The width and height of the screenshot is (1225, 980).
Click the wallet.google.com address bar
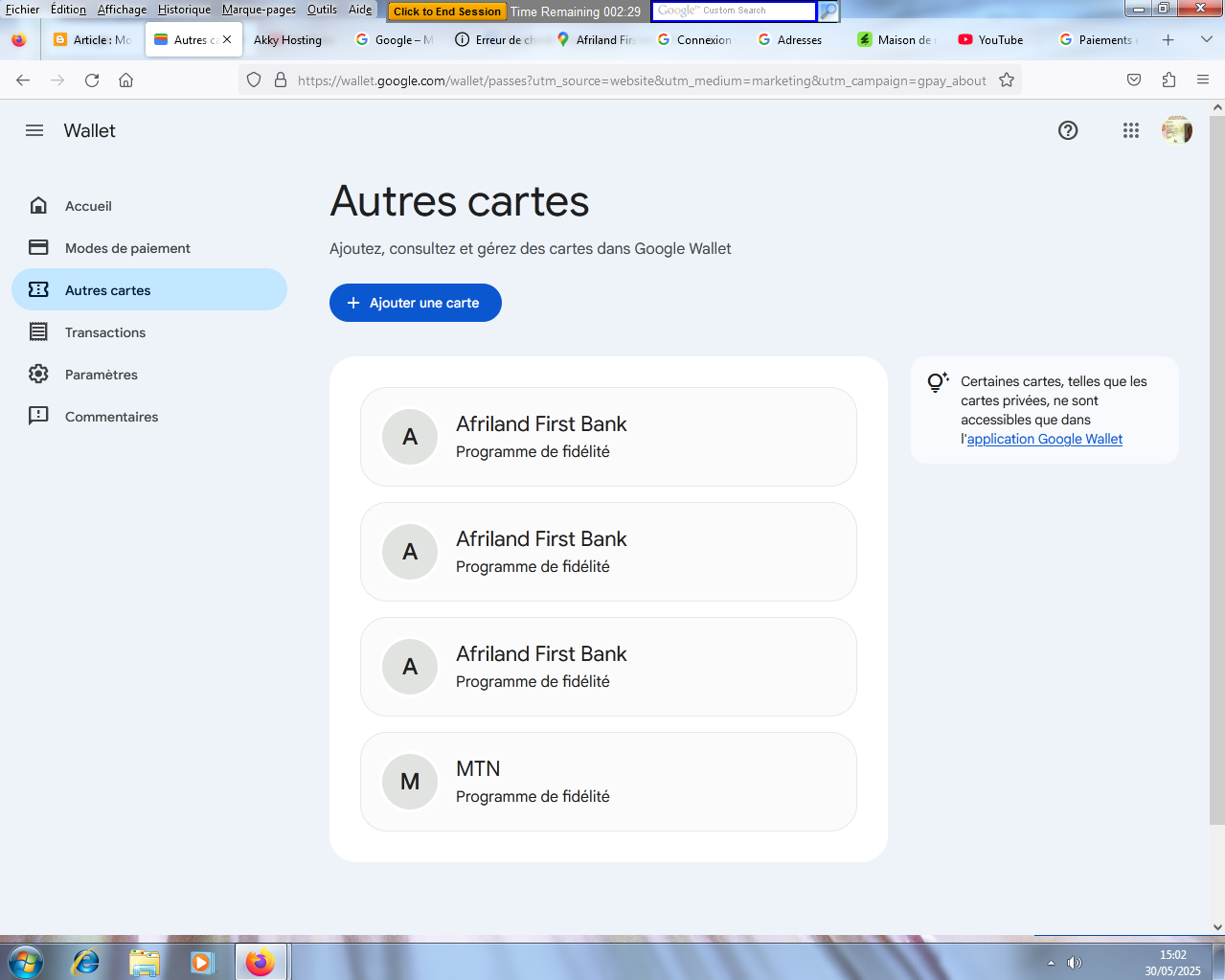[642, 80]
